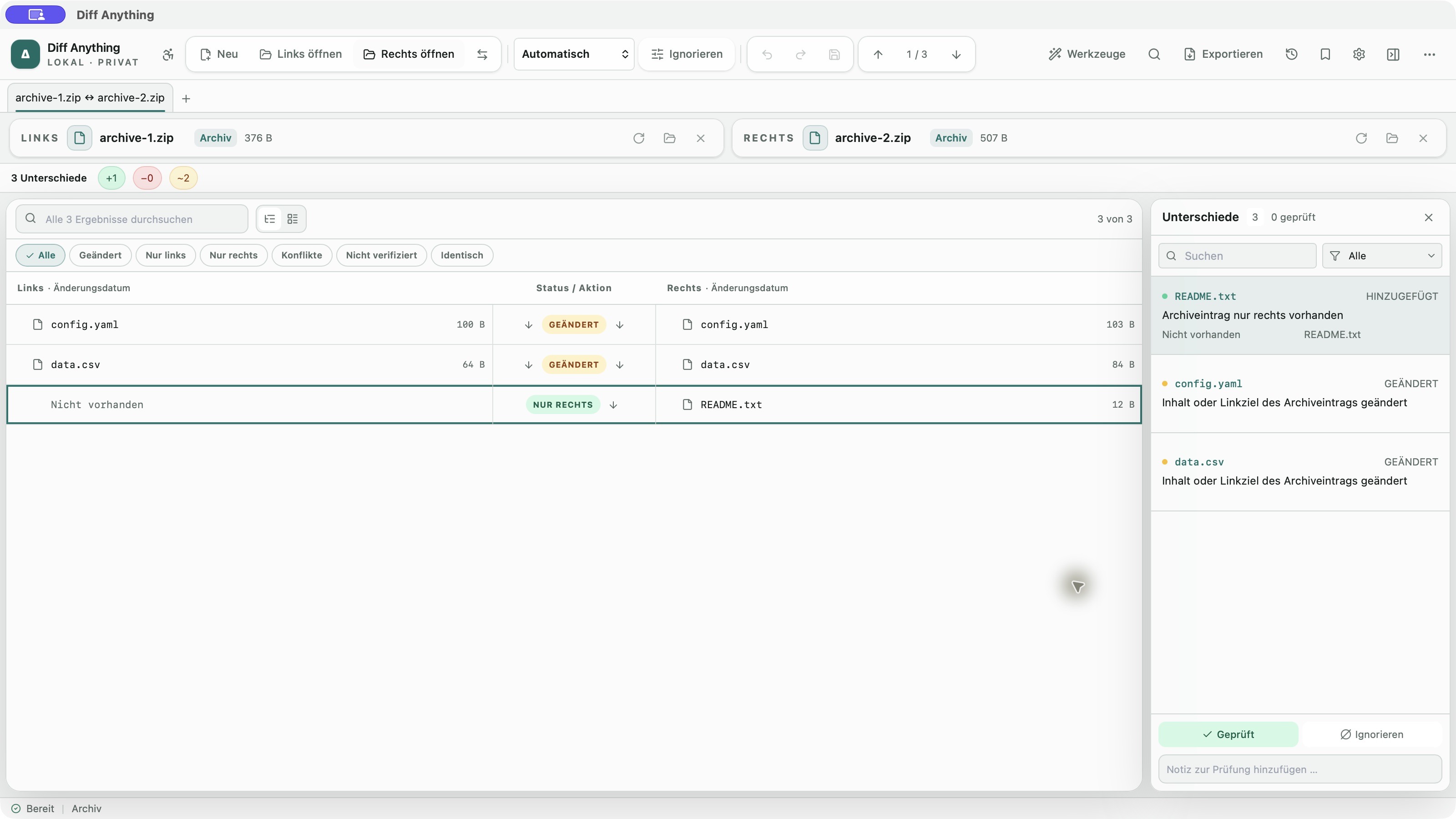Enable the Geändert filter chip
Image resolution: width=1456 pixels, height=819 pixels.
pyautogui.click(x=100, y=255)
